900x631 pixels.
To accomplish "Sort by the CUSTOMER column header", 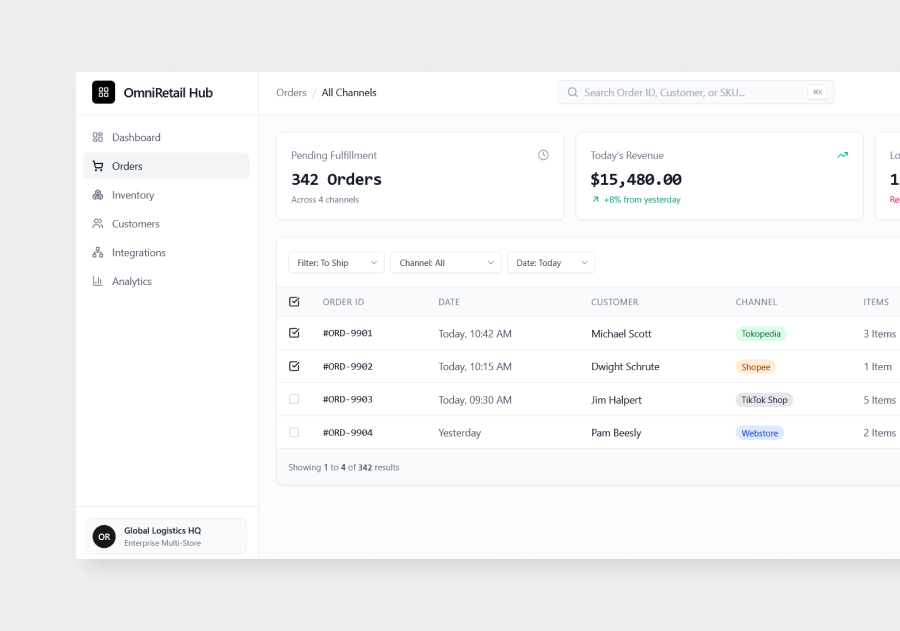I will 614,302.
